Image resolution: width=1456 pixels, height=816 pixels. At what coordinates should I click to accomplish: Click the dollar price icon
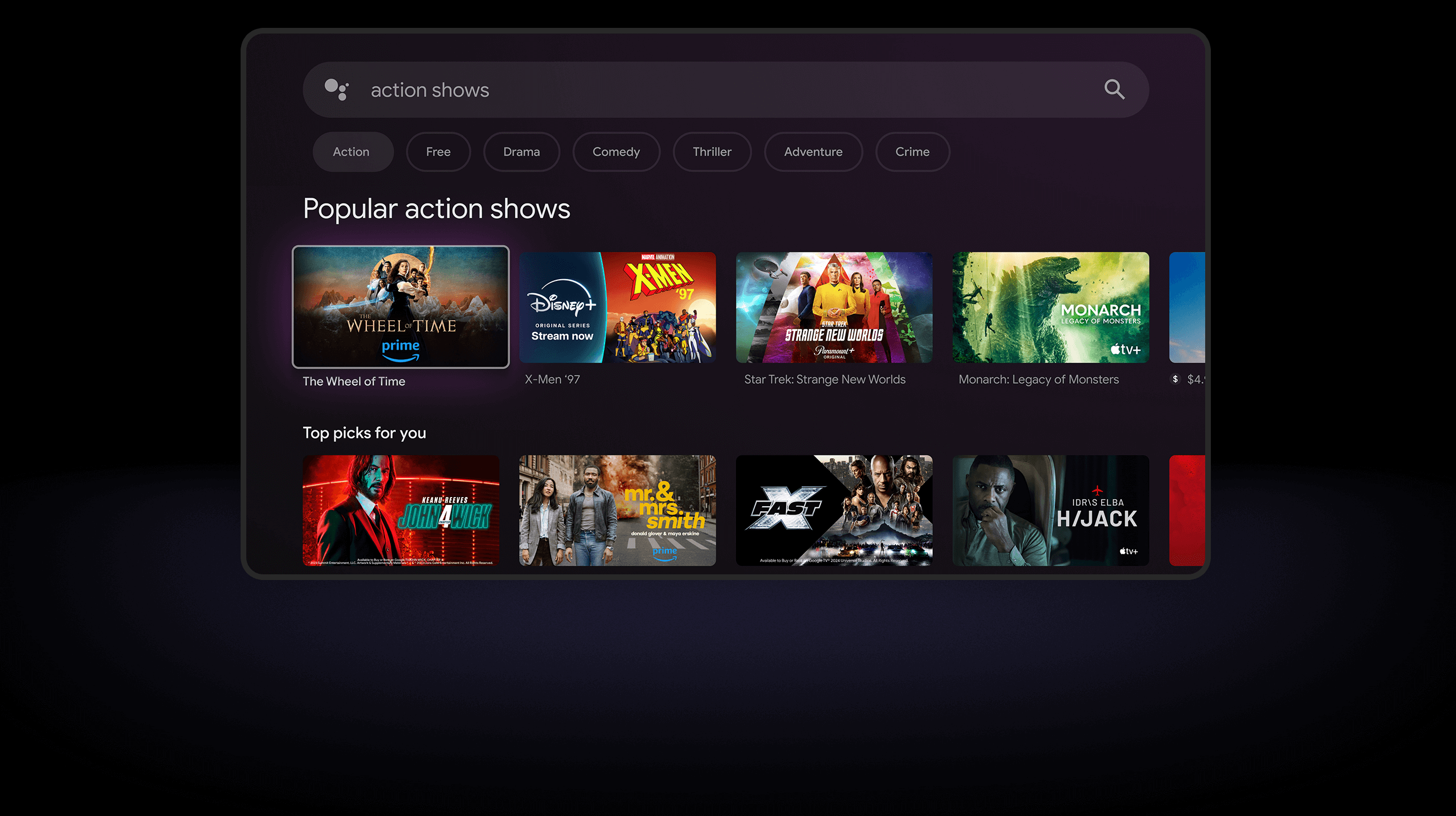[1175, 379]
